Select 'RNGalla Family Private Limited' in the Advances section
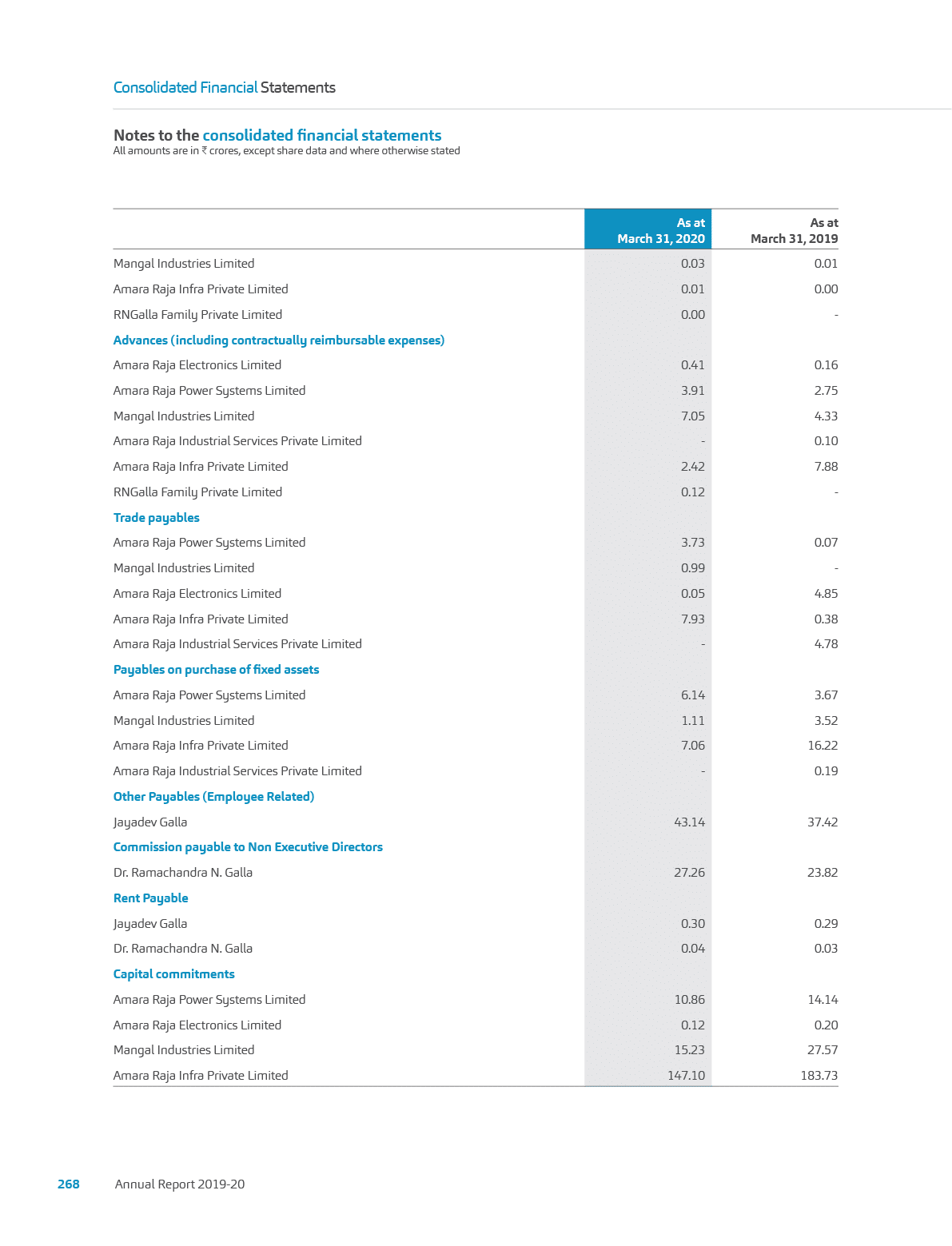Viewport: 952px width, 1246px height. pyautogui.click(x=198, y=492)
